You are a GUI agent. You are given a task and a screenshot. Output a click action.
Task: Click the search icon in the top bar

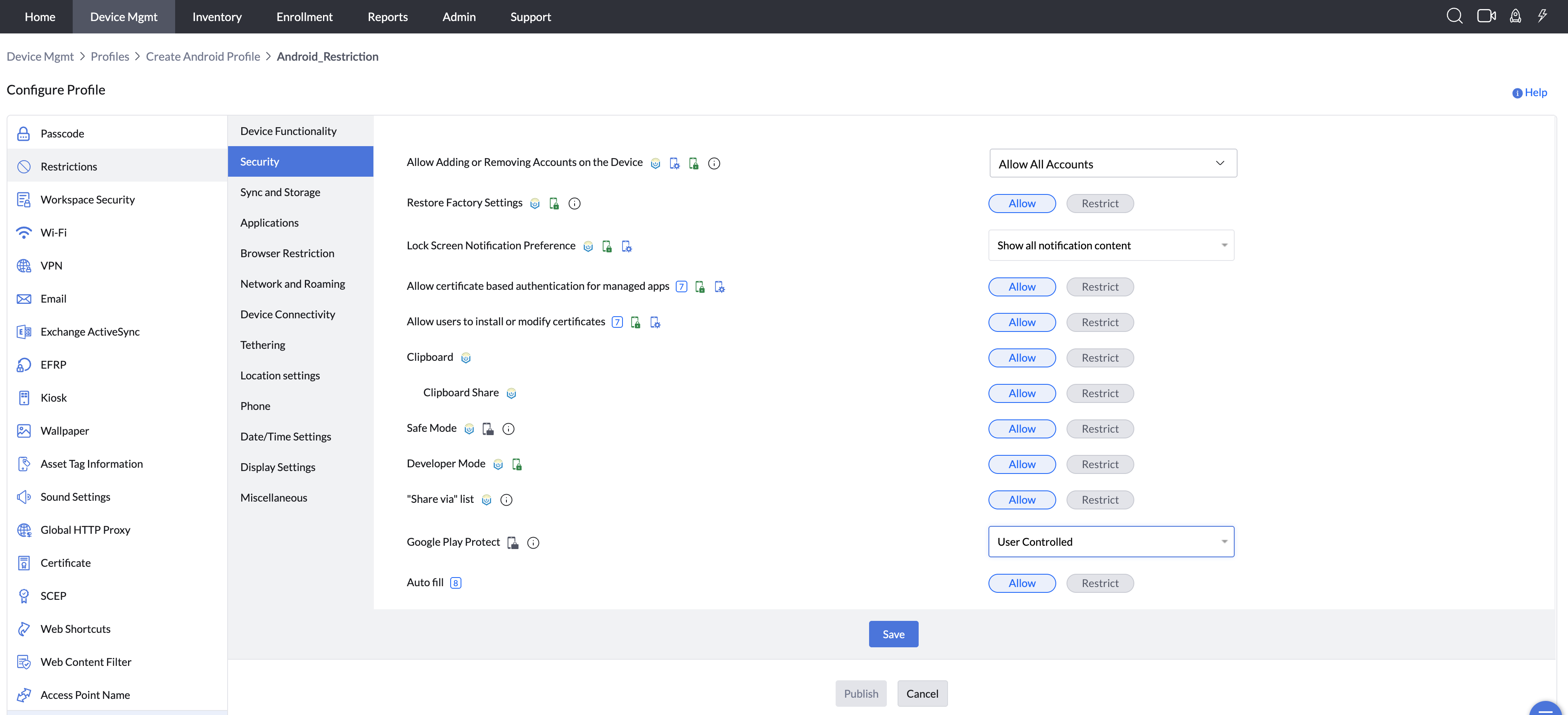pyautogui.click(x=1455, y=16)
